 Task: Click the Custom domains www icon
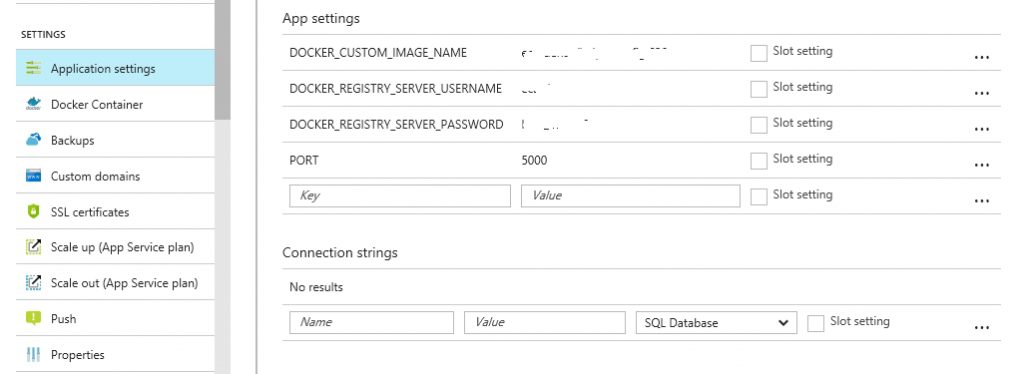pos(33,176)
